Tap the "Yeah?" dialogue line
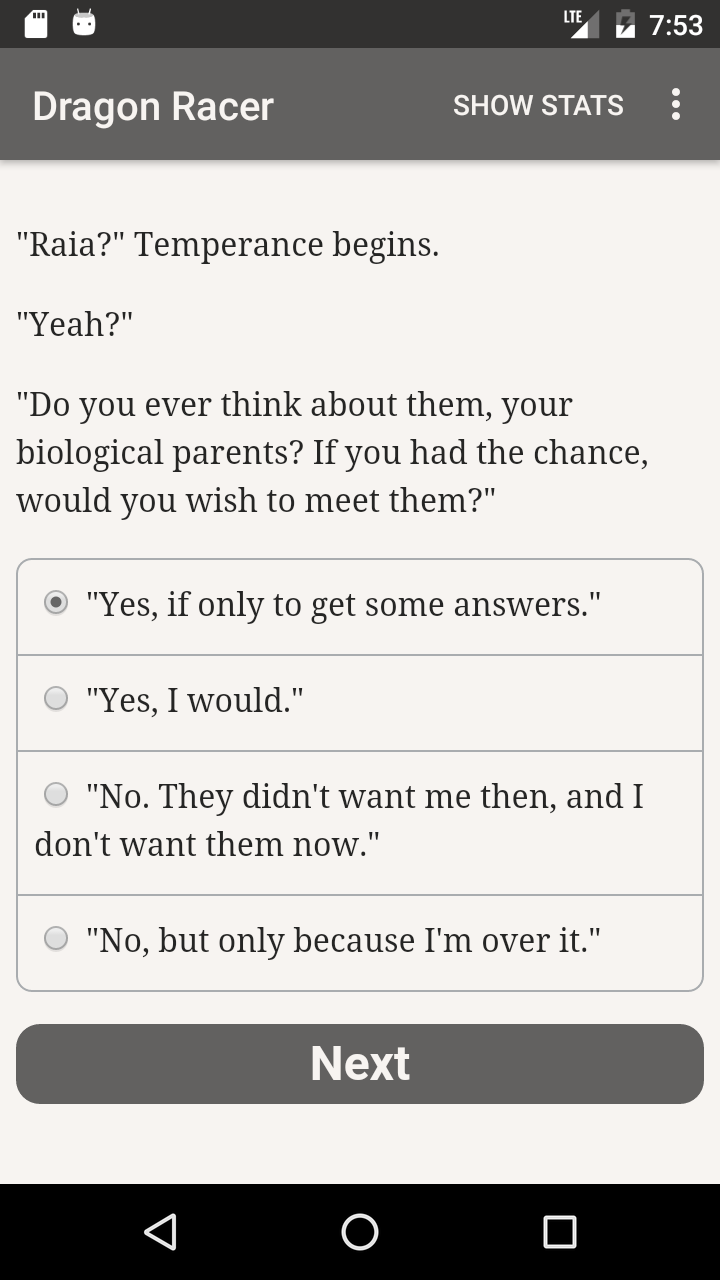720x1280 pixels. 75,324
